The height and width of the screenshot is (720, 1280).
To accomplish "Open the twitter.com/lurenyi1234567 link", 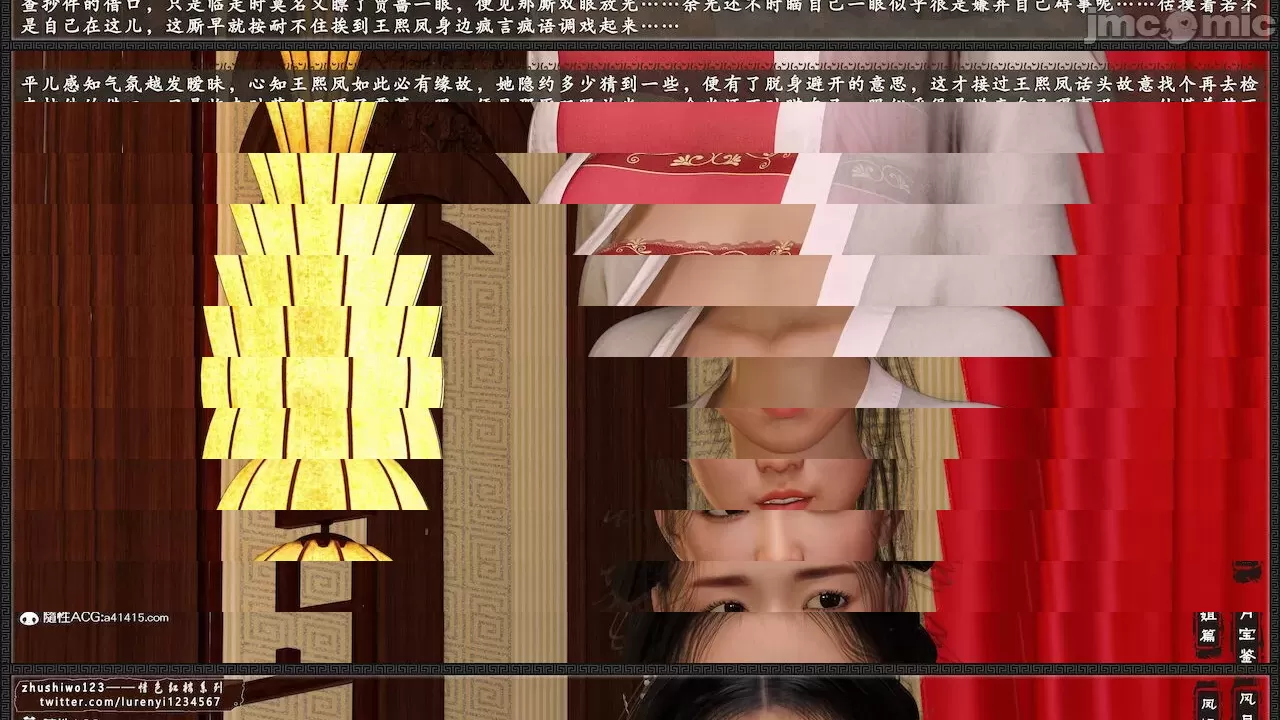I will pos(130,703).
